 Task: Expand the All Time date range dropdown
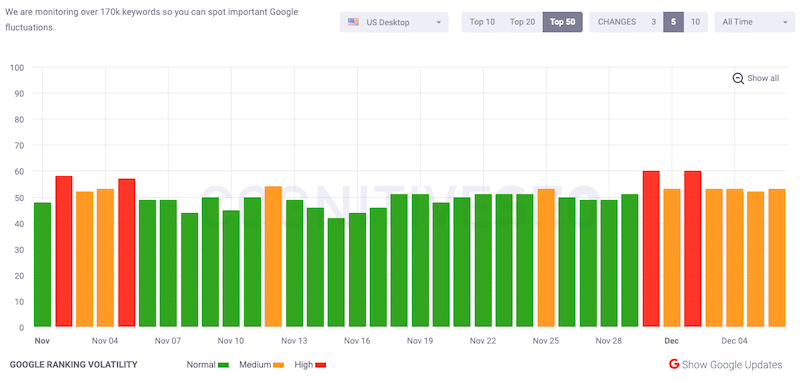point(755,22)
